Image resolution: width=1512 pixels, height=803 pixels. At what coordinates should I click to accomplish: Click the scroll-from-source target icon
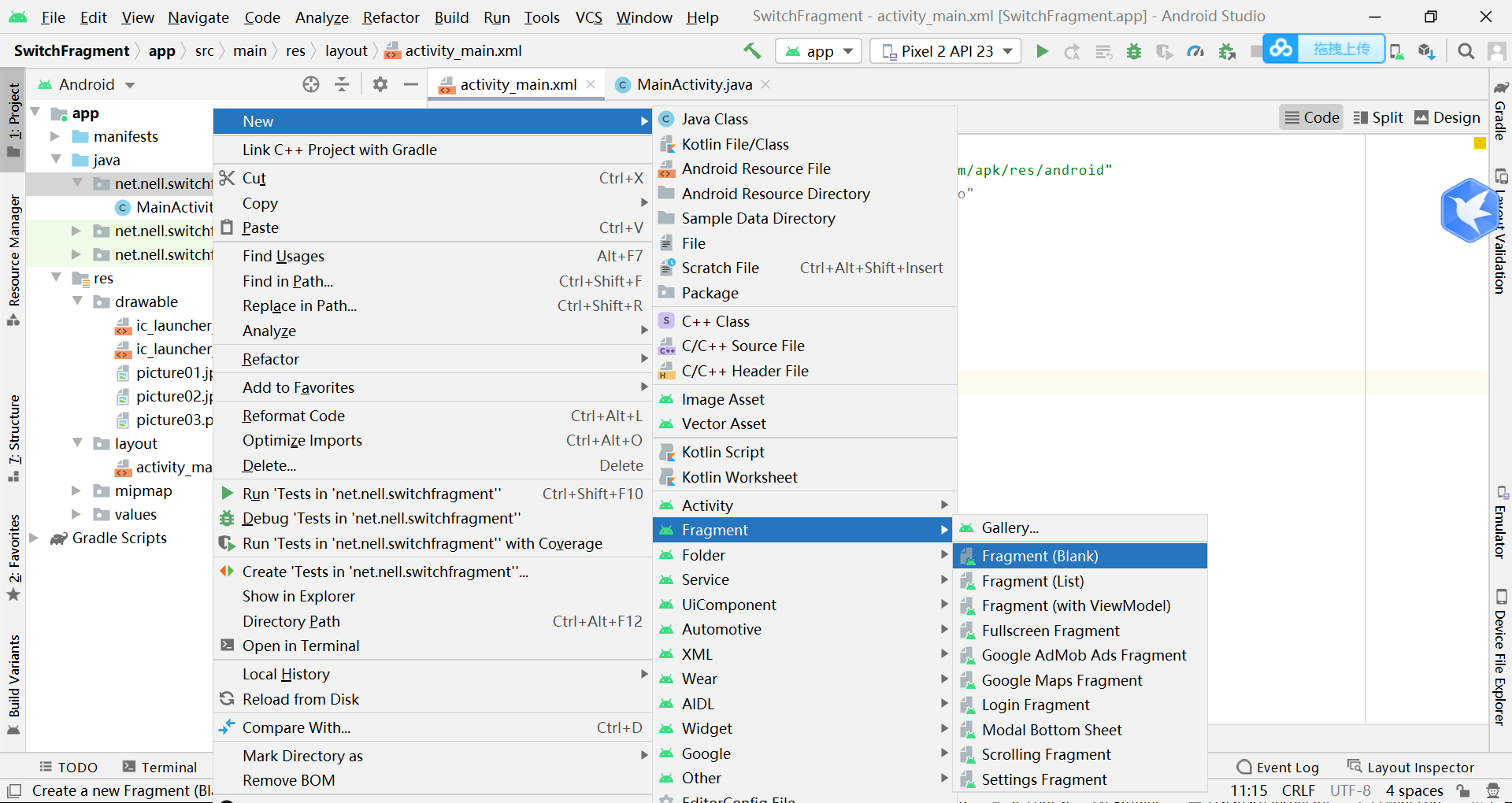point(311,84)
